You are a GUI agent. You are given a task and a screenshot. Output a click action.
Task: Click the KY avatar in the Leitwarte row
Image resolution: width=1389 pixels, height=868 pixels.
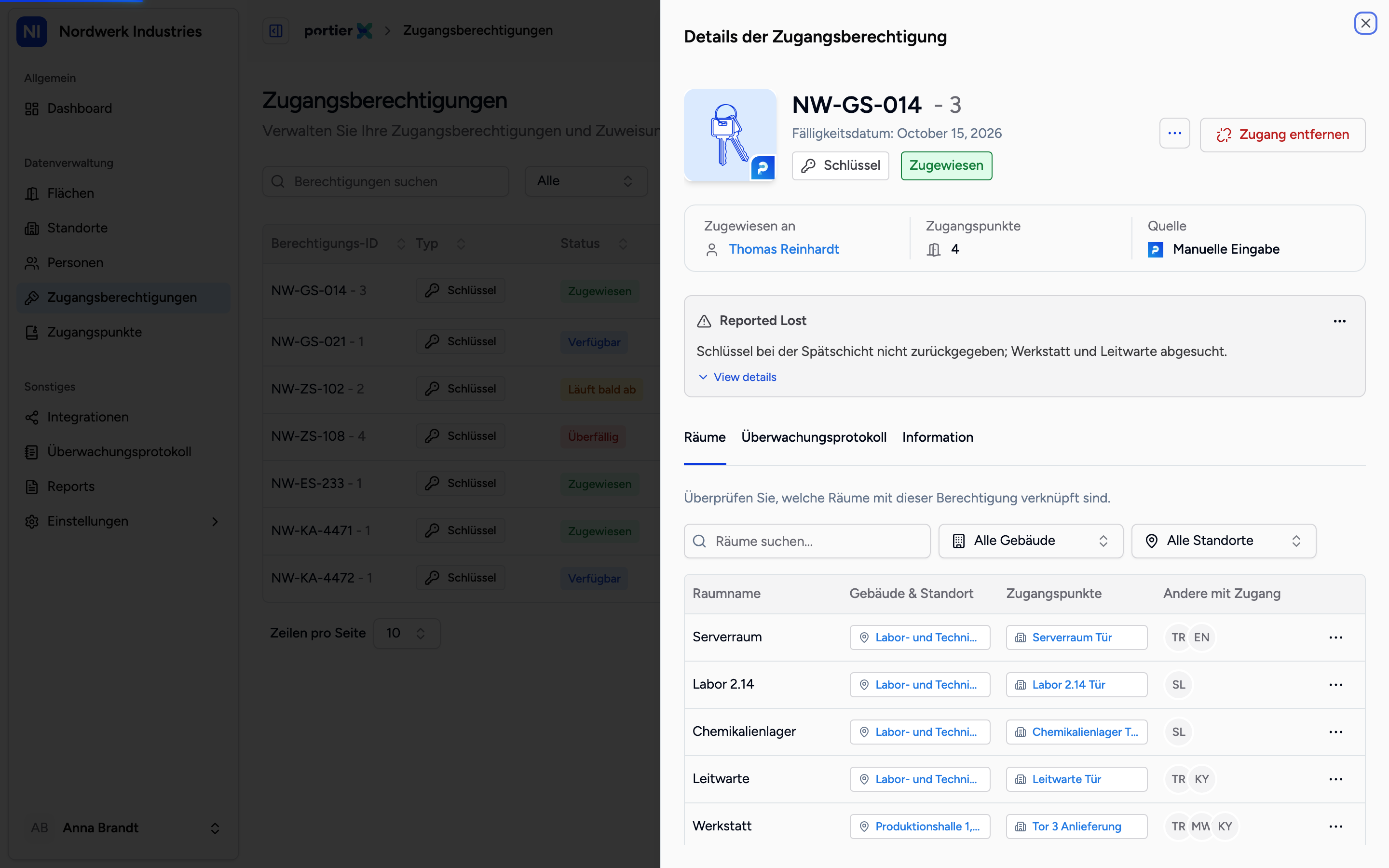pyautogui.click(x=1201, y=779)
